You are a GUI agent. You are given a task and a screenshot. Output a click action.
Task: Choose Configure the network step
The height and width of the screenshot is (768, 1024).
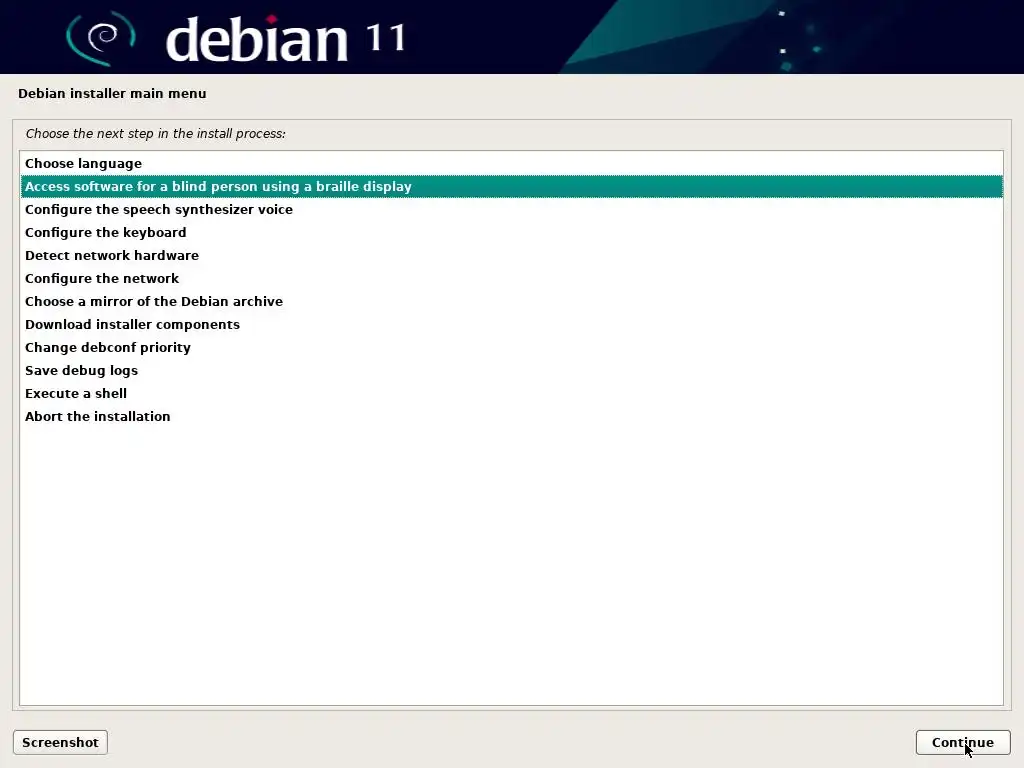point(511,278)
